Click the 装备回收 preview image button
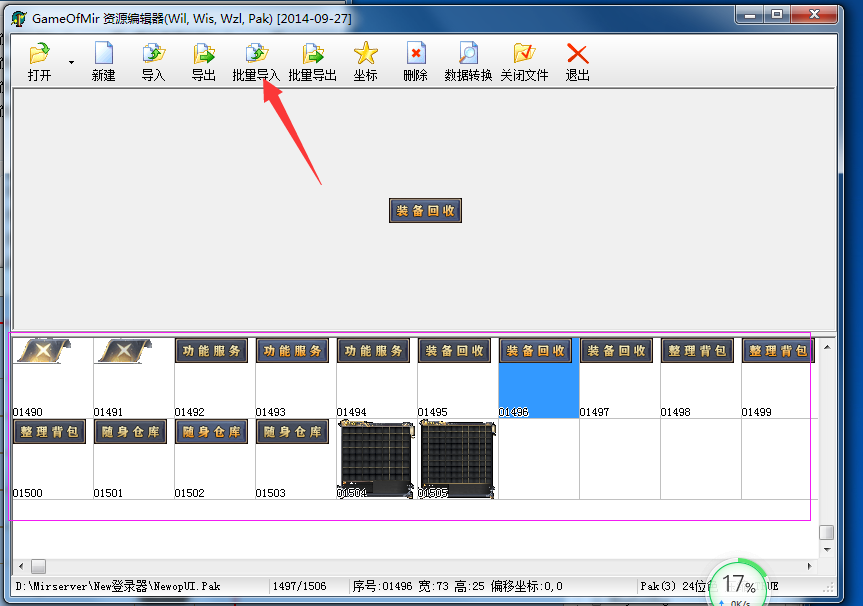The width and height of the screenshot is (863, 606). (x=425, y=210)
